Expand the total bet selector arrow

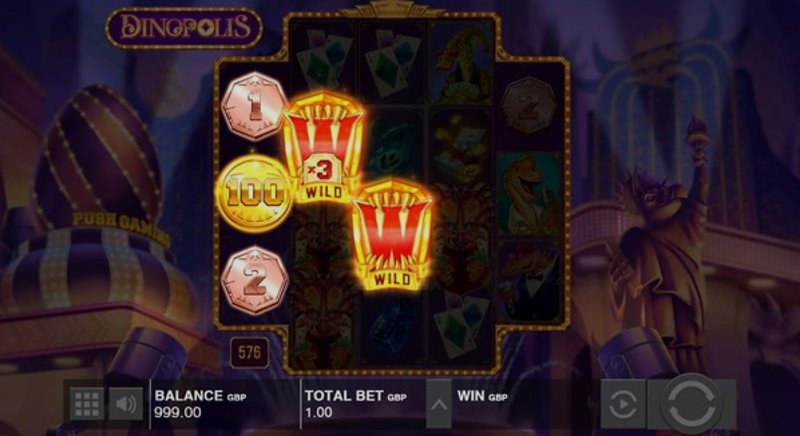click(439, 405)
